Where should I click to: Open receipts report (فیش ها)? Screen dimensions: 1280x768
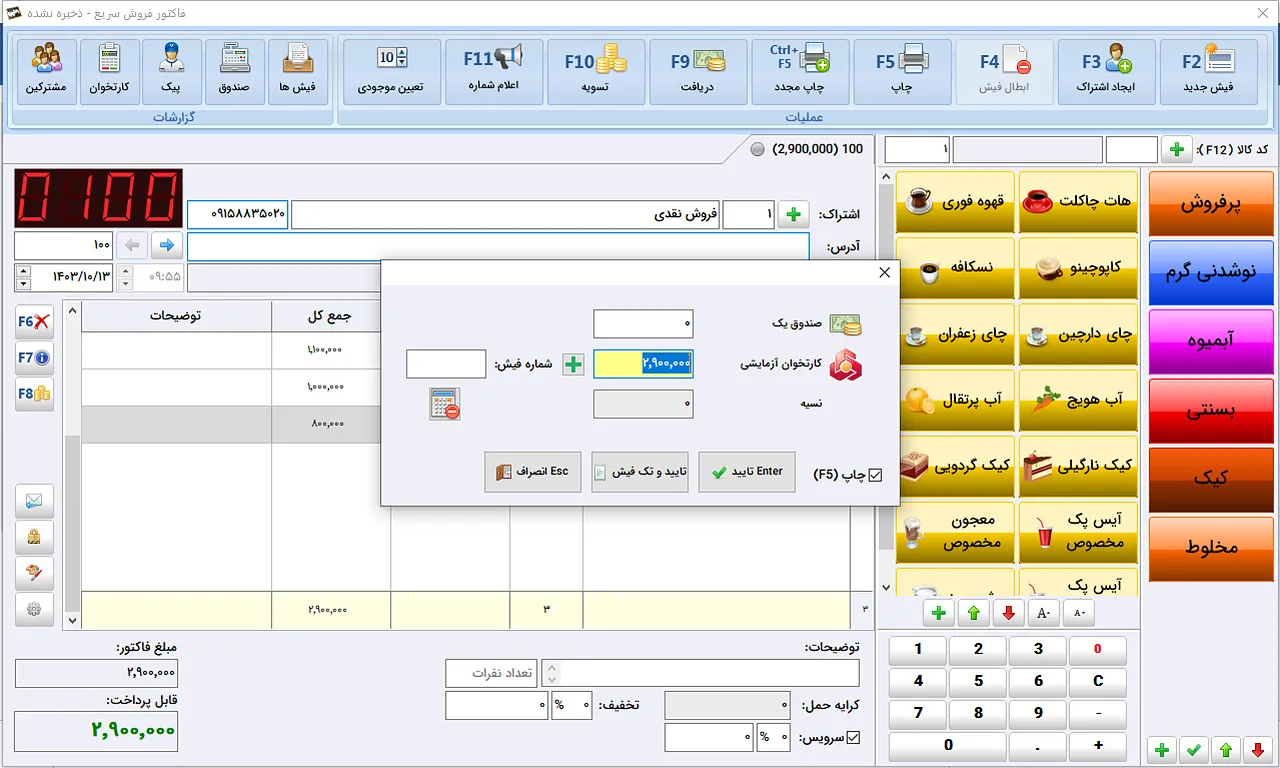298,72
